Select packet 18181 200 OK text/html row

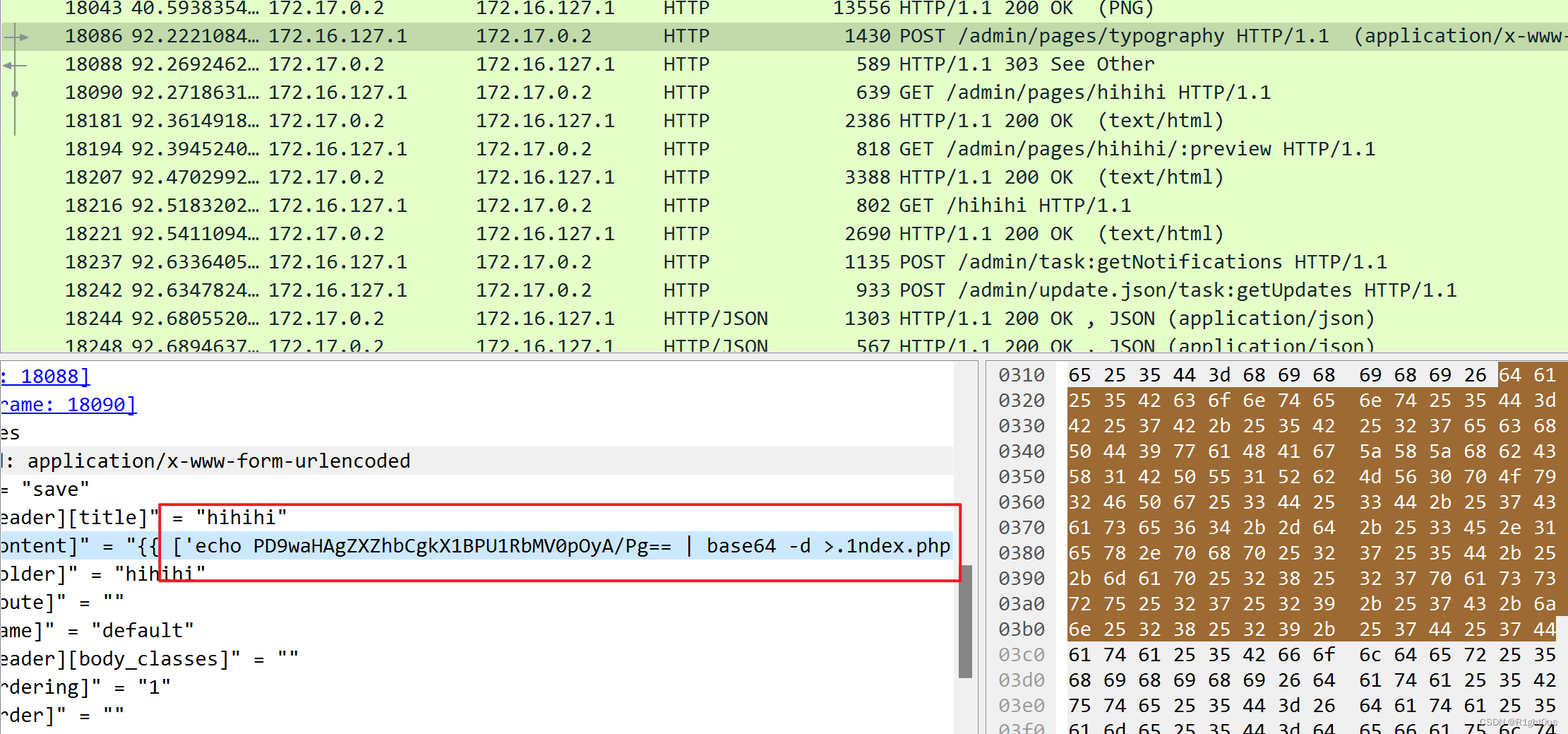click(784, 121)
